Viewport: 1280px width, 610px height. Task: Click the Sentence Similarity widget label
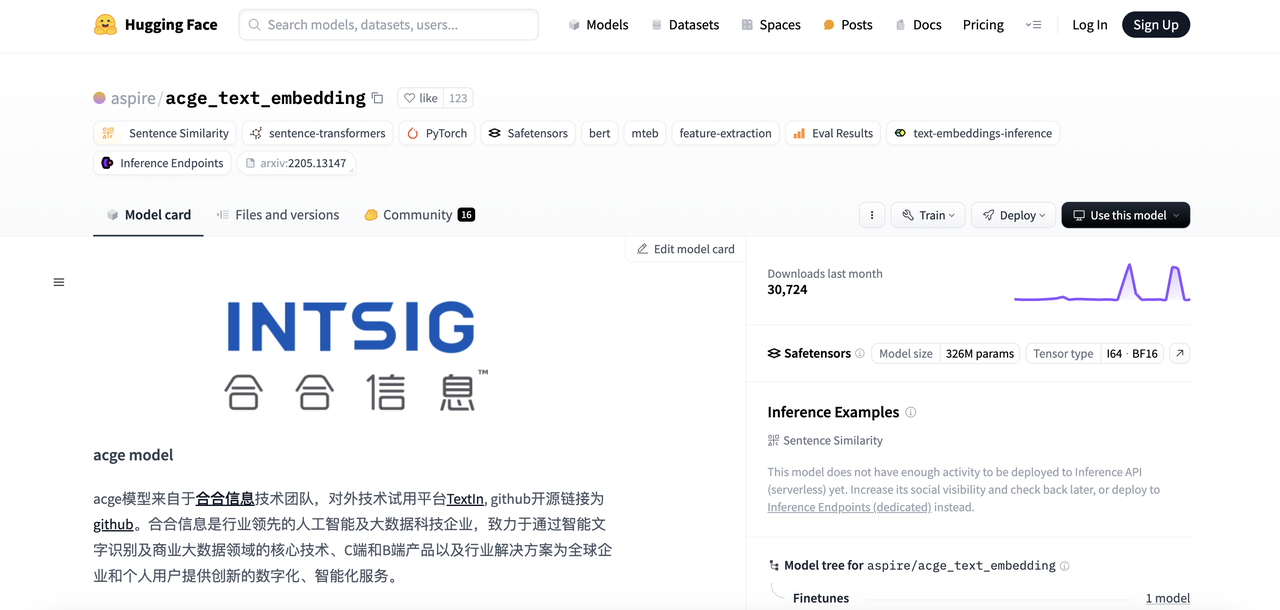pyautogui.click(x=825, y=440)
